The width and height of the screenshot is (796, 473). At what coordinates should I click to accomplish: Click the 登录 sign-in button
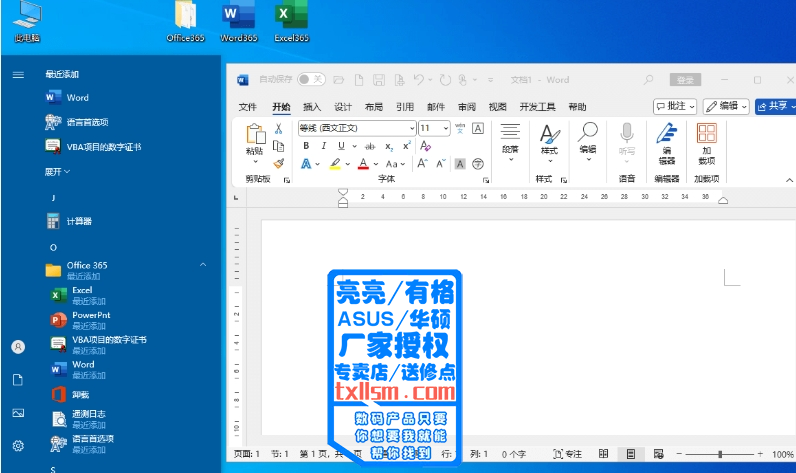pyautogui.click(x=685, y=80)
